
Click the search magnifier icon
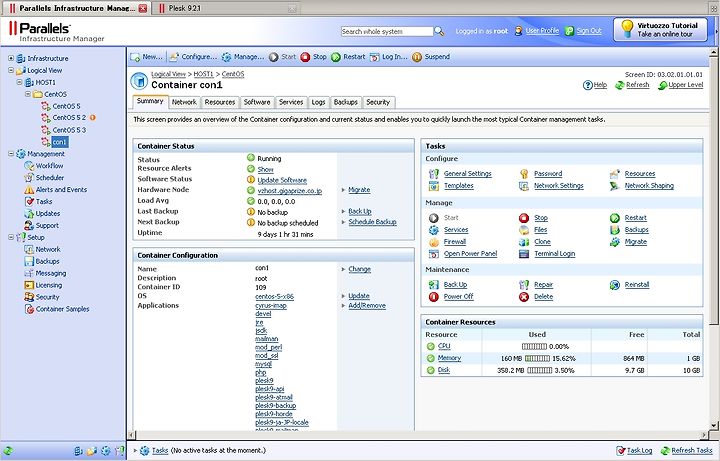click(x=439, y=31)
